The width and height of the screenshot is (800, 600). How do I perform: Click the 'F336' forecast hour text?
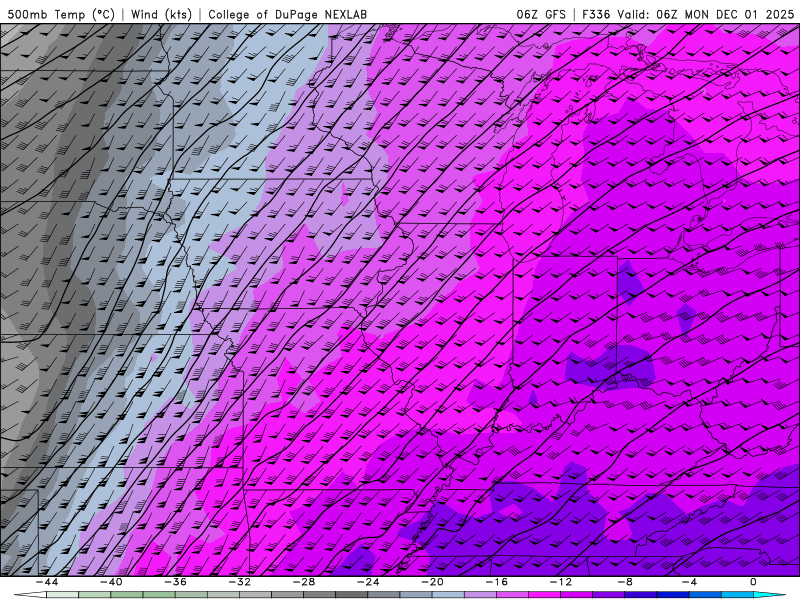click(596, 14)
